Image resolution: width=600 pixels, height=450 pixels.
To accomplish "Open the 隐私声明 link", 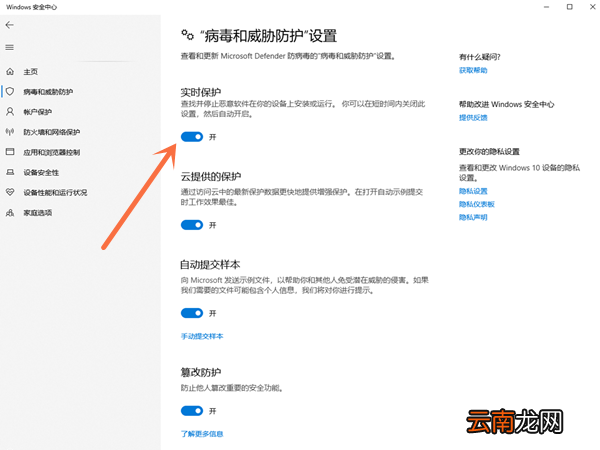I will point(473,217).
